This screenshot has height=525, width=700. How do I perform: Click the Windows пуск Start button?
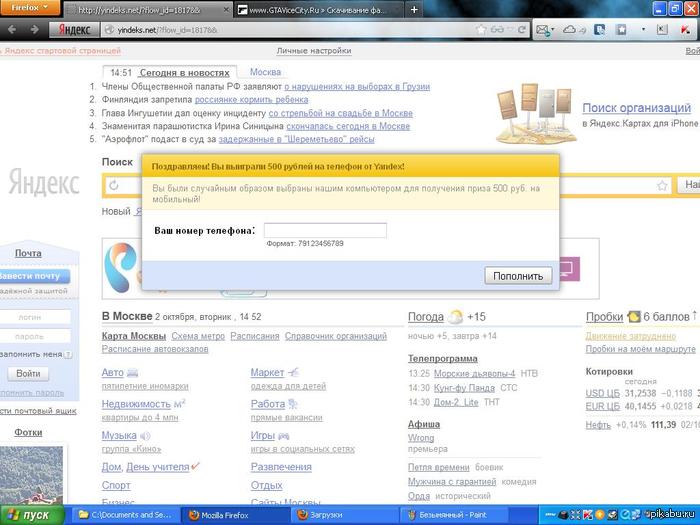coord(32,515)
